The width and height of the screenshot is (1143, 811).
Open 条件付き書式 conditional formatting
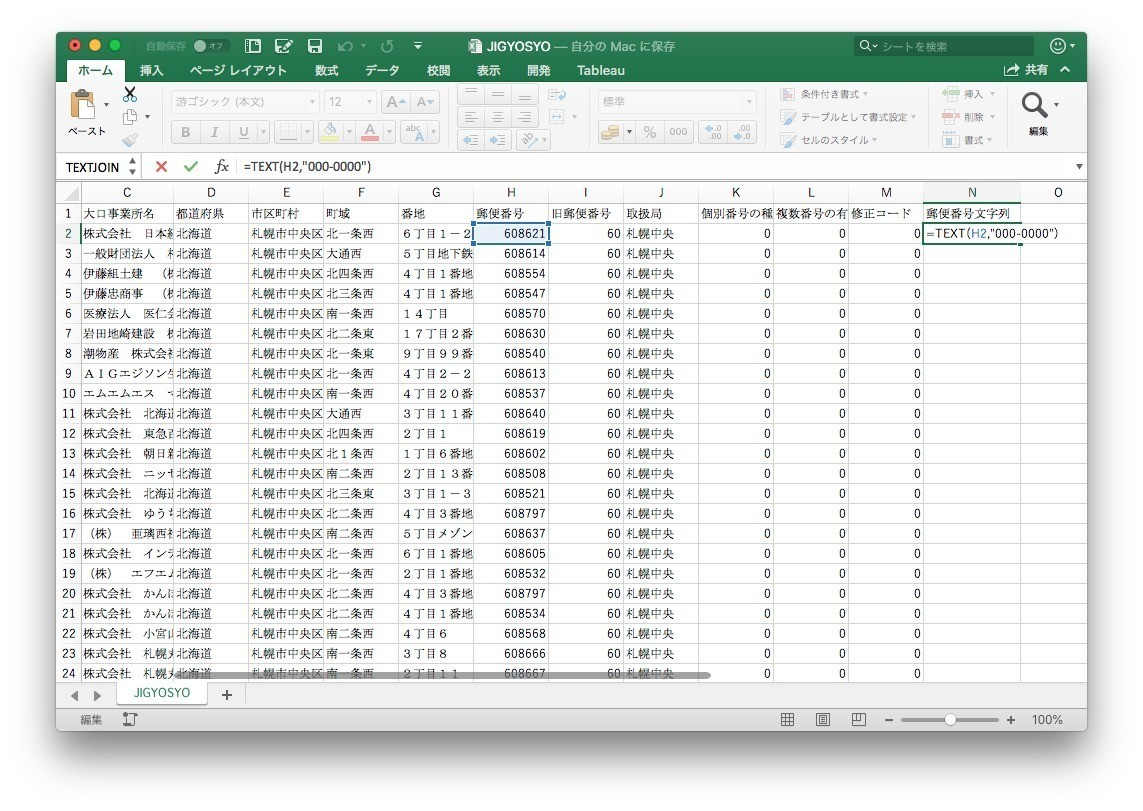click(828, 94)
